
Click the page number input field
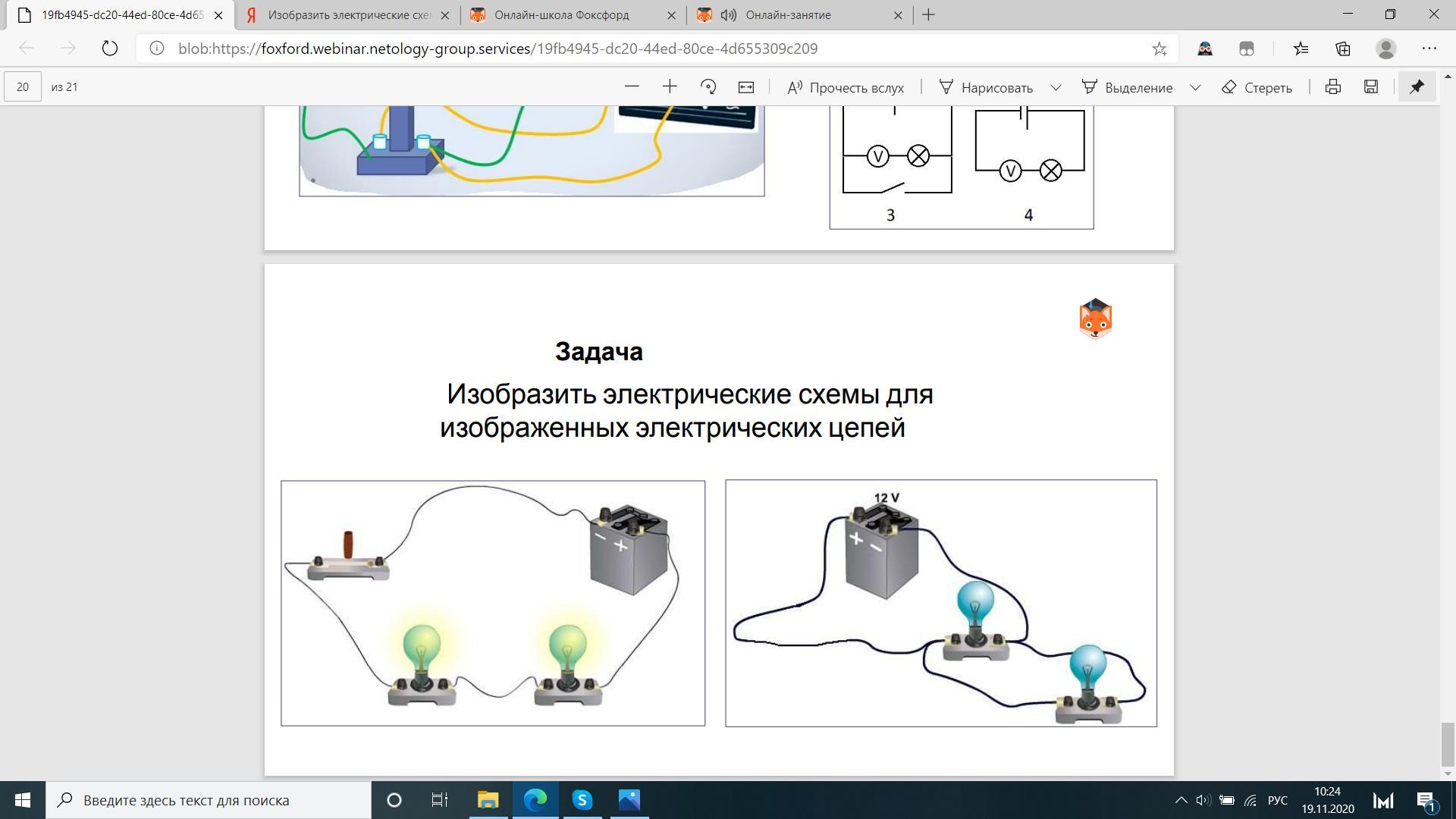pos(23,87)
